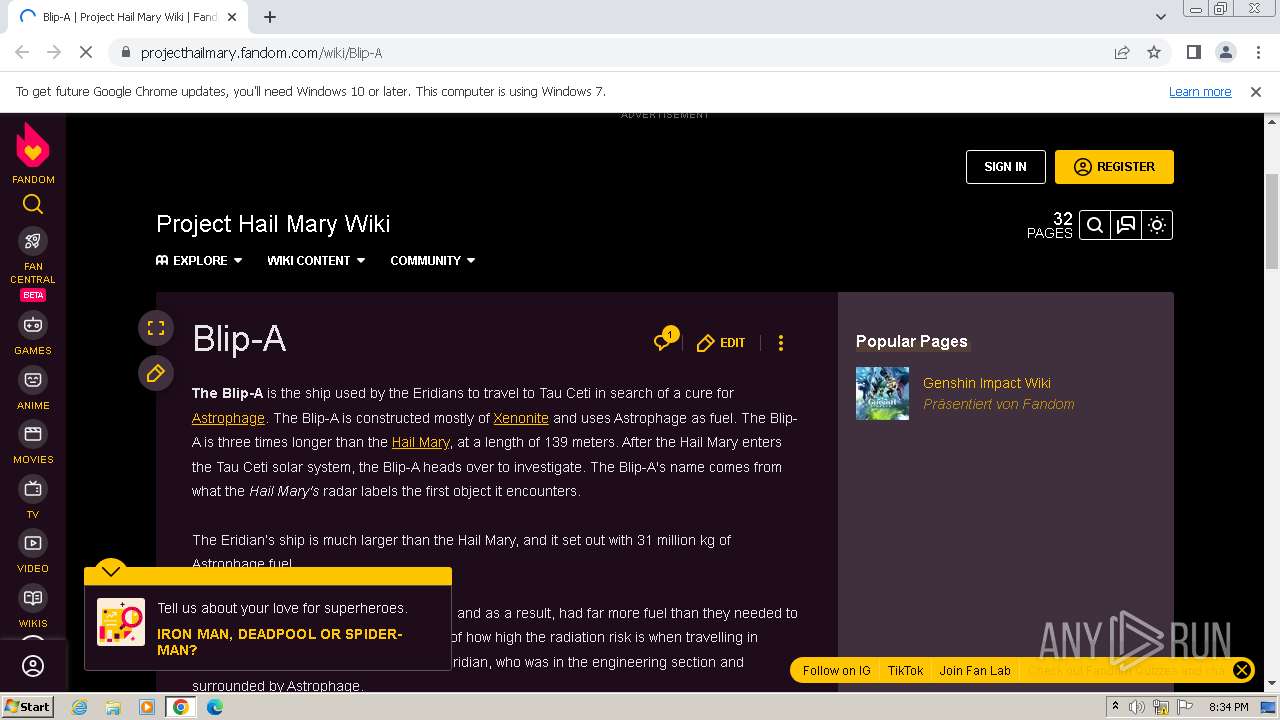Open Project Hail Mary Wiki title link
This screenshot has width=1280, height=720.
point(273,224)
